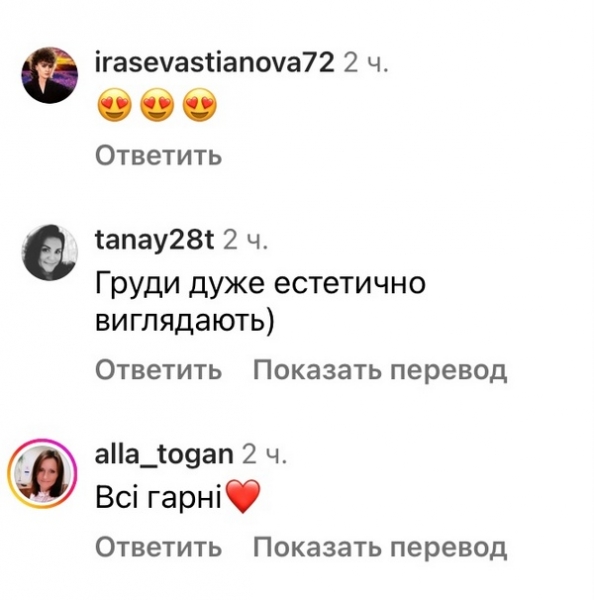Screen dimensions: 594x600
Task: Click the timestamp next to irasevastianova72
Action: tap(366, 63)
